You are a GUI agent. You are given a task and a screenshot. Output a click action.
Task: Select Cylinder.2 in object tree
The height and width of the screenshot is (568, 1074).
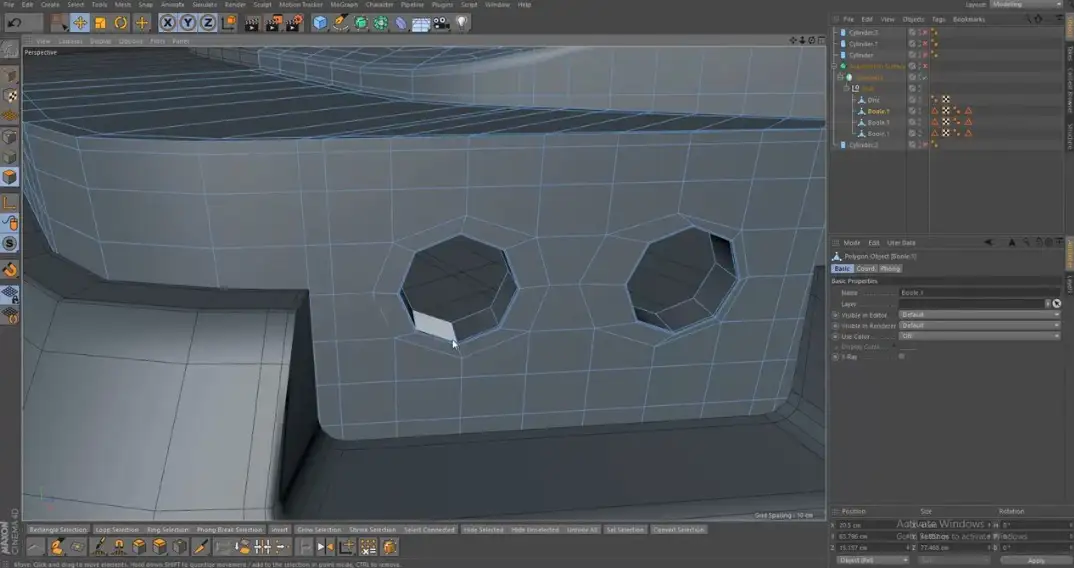tap(863, 145)
